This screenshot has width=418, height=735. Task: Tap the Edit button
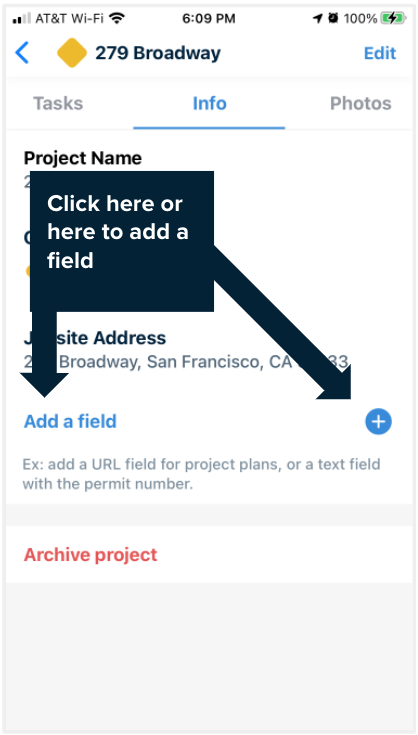pyautogui.click(x=380, y=53)
